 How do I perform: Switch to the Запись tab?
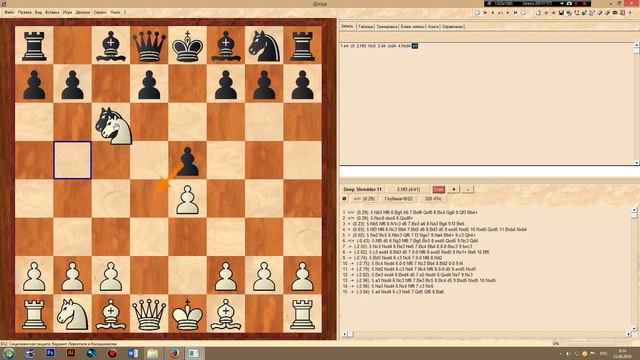coord(347,26)
